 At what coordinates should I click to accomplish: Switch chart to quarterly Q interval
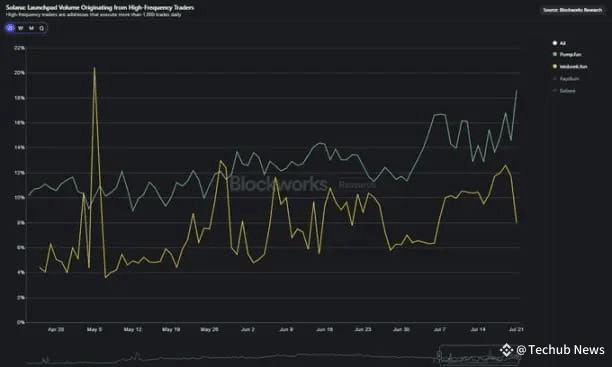(x=41, y=28)
